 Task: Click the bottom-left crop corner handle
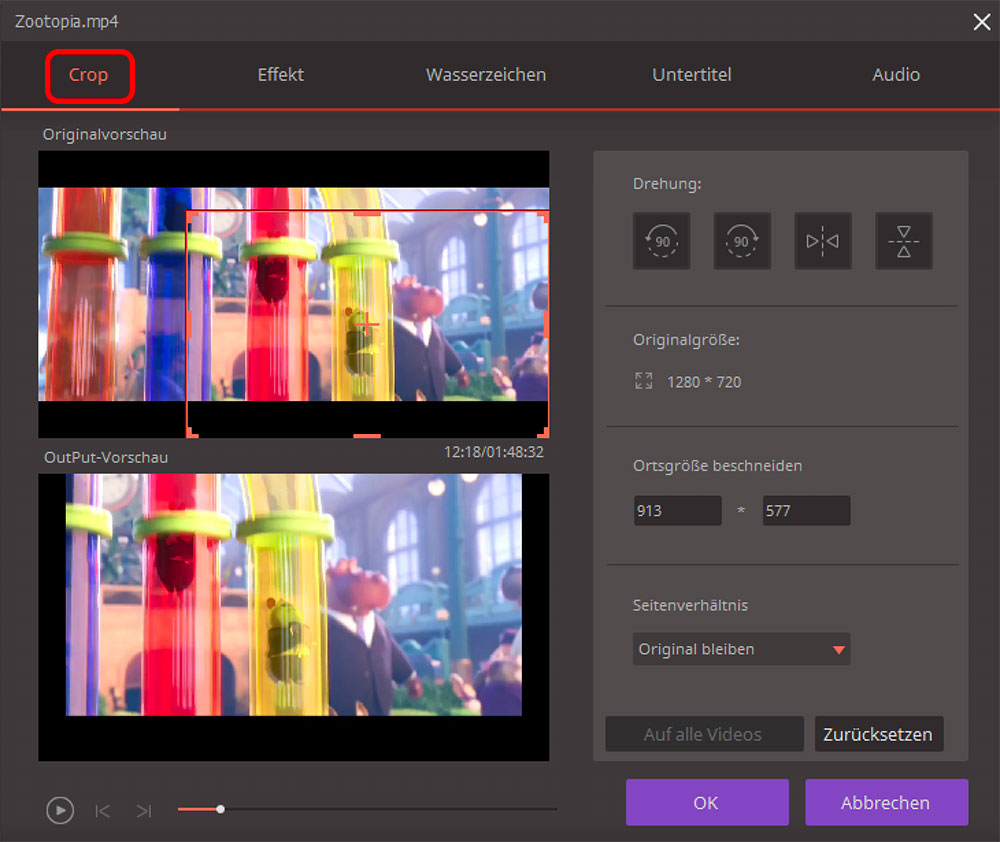(x=191, y=432)
